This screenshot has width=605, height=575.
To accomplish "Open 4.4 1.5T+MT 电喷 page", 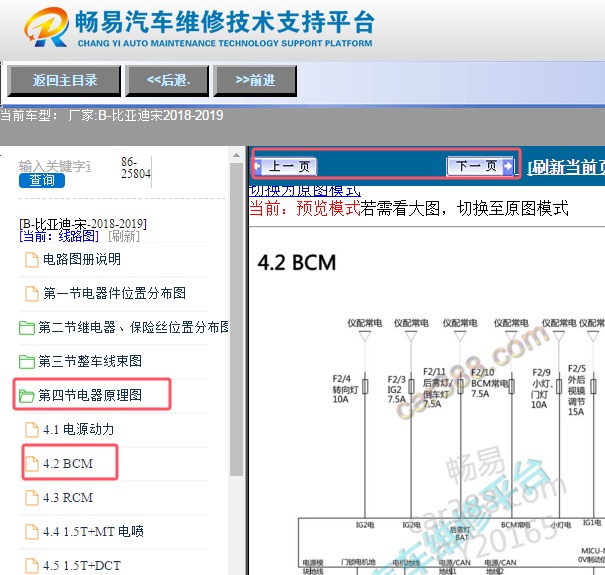I will tap(93, 532).
